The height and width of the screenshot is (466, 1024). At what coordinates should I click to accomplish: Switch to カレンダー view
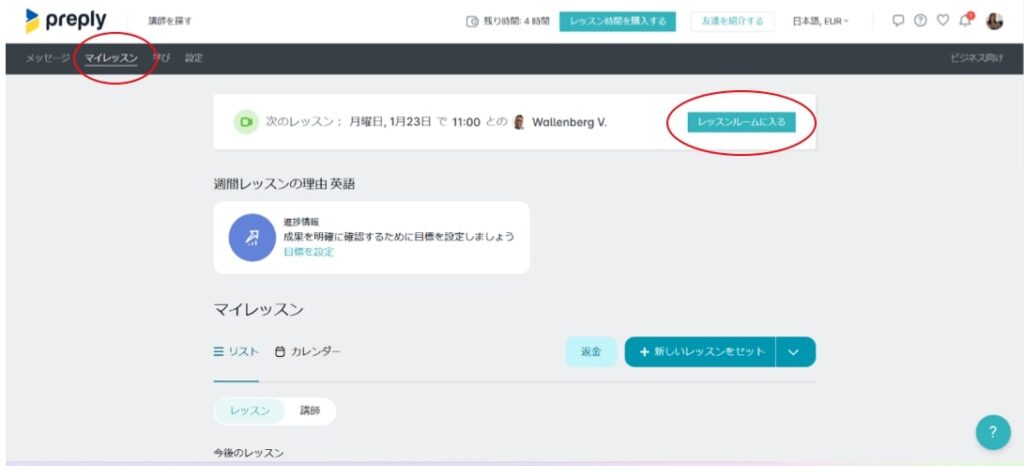308,352
